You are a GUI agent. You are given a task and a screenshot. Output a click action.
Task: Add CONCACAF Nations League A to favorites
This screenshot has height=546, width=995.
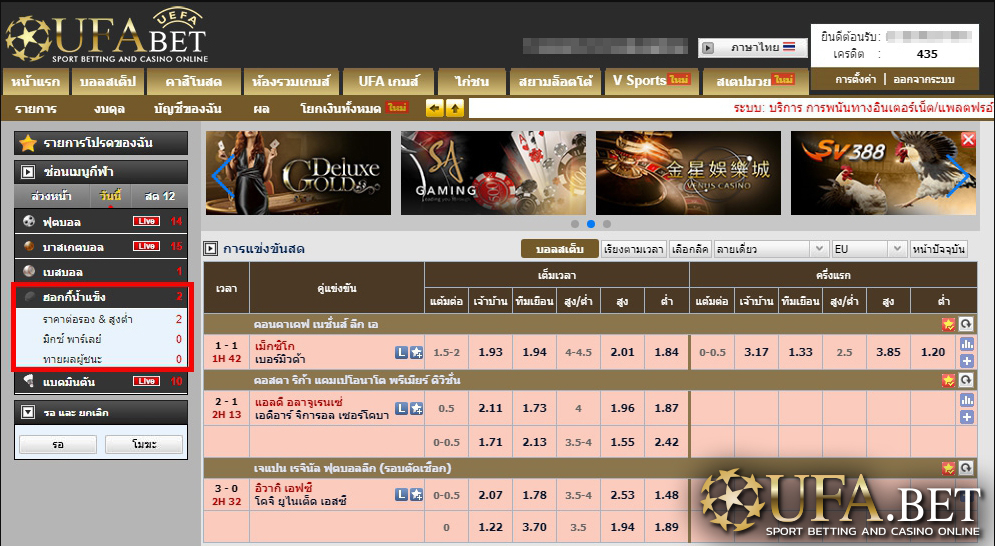point(948,324)
